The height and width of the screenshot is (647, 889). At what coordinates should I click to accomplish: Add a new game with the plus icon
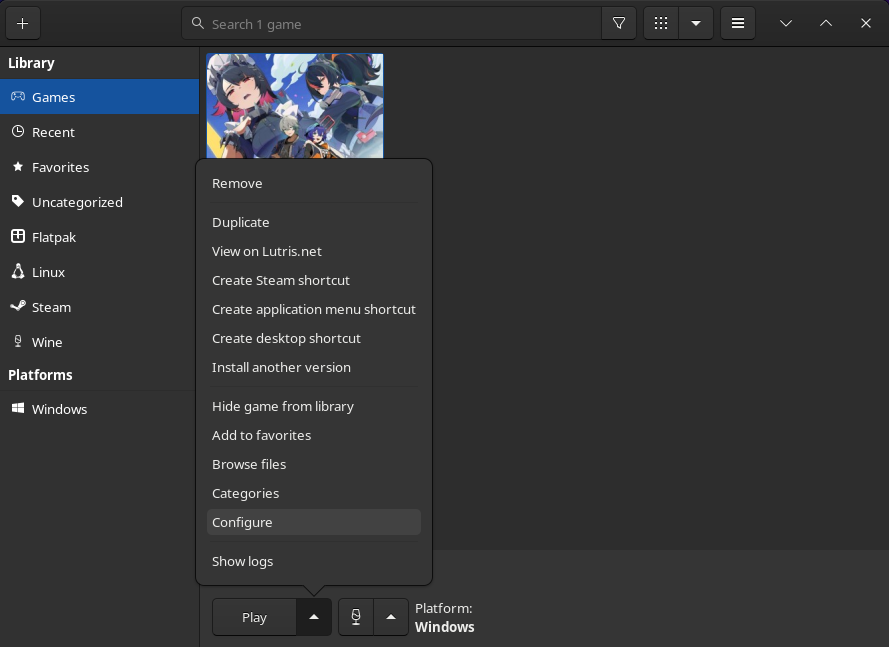point(22,22)
